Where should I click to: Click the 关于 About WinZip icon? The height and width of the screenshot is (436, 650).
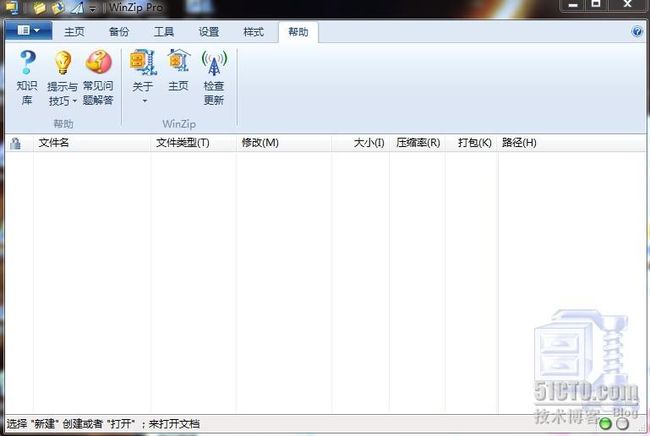pyautogui.click(x=143, y=62)
